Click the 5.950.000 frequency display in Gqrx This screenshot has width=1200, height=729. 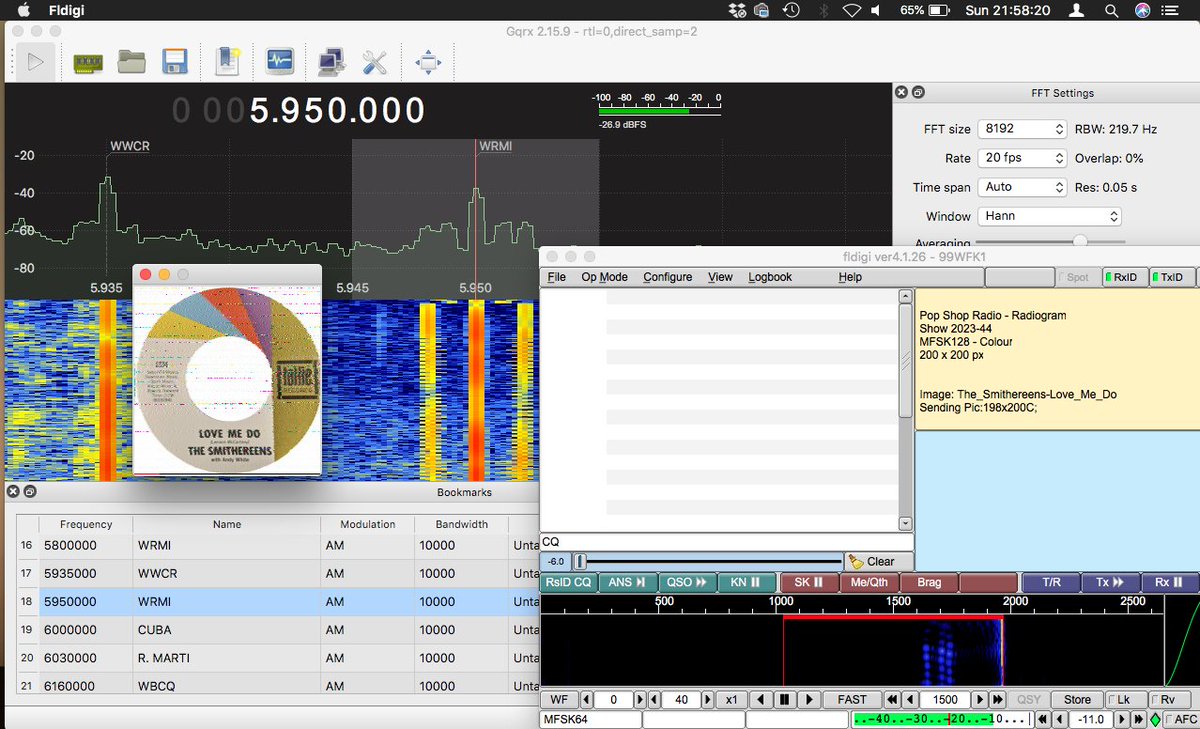point(299,110)
